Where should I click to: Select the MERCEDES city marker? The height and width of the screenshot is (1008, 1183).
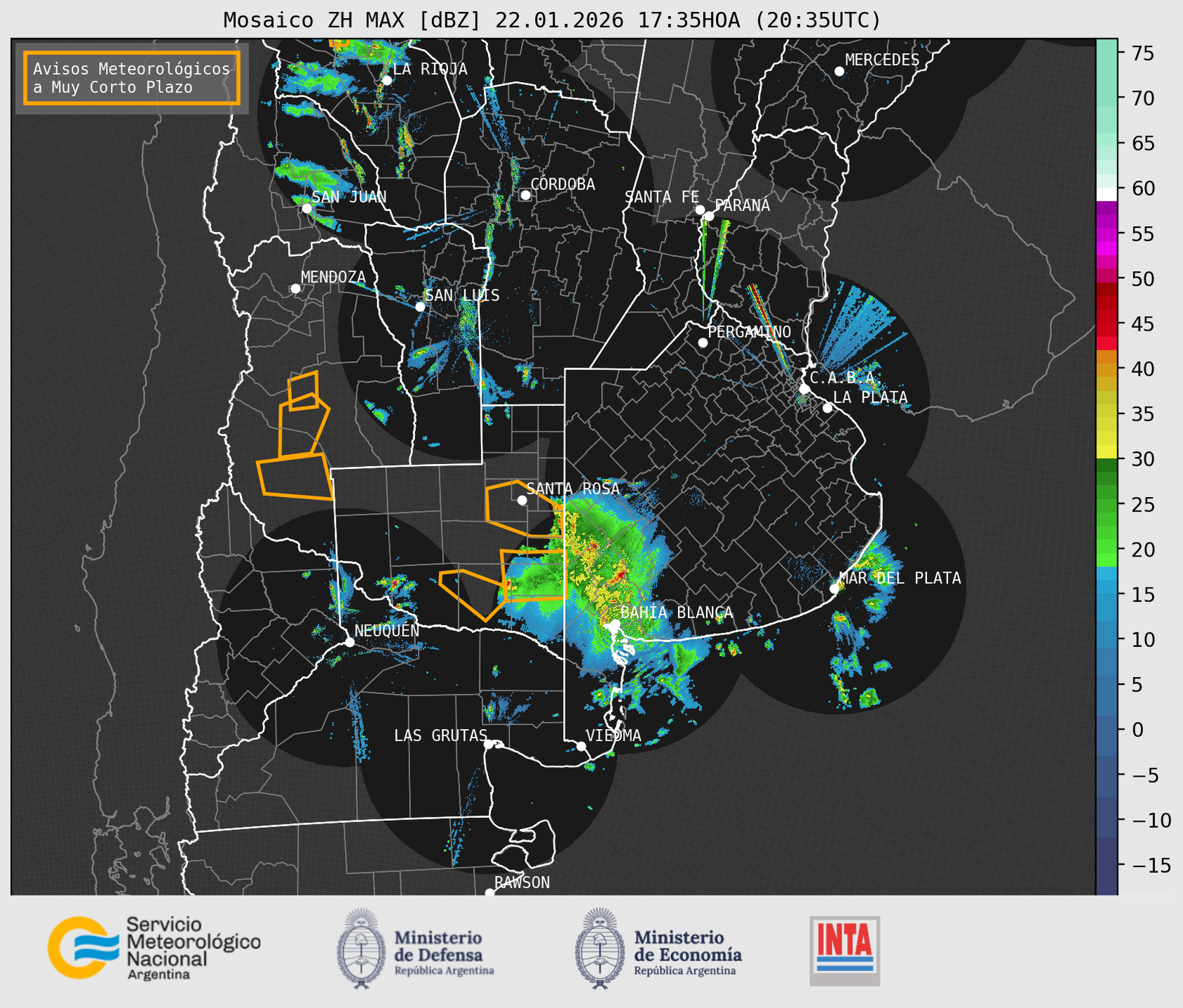839,71
